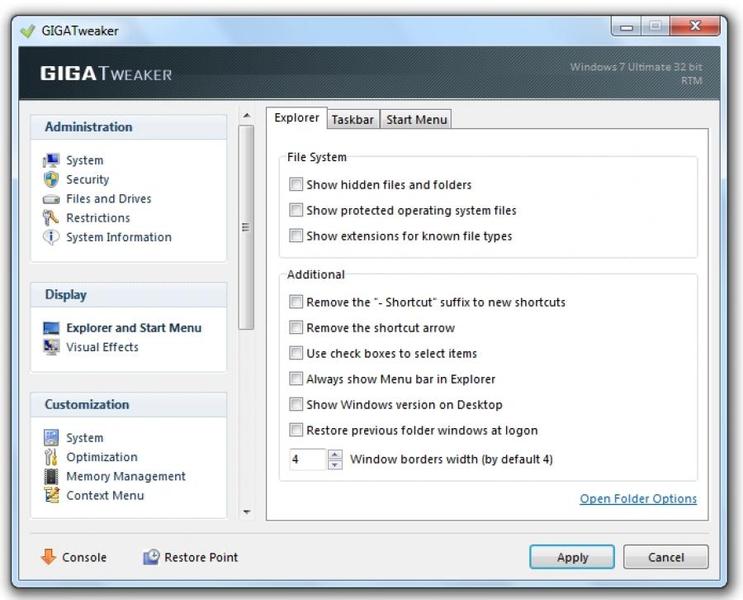Enable Use check boxes to select items

click(x=296, y=353)
